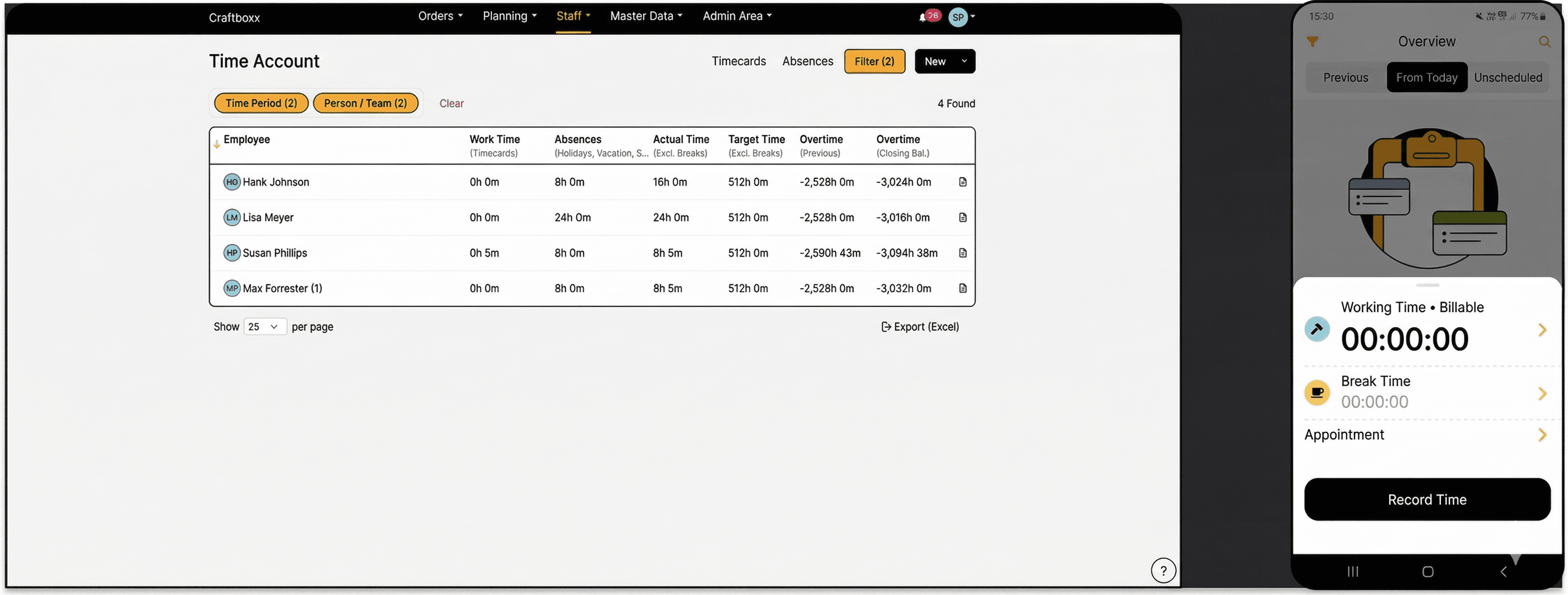This screenshot has width=1568, height=595.
Task: Switch to the Unscheduled tab on mobile
Action: (1508, 77)
